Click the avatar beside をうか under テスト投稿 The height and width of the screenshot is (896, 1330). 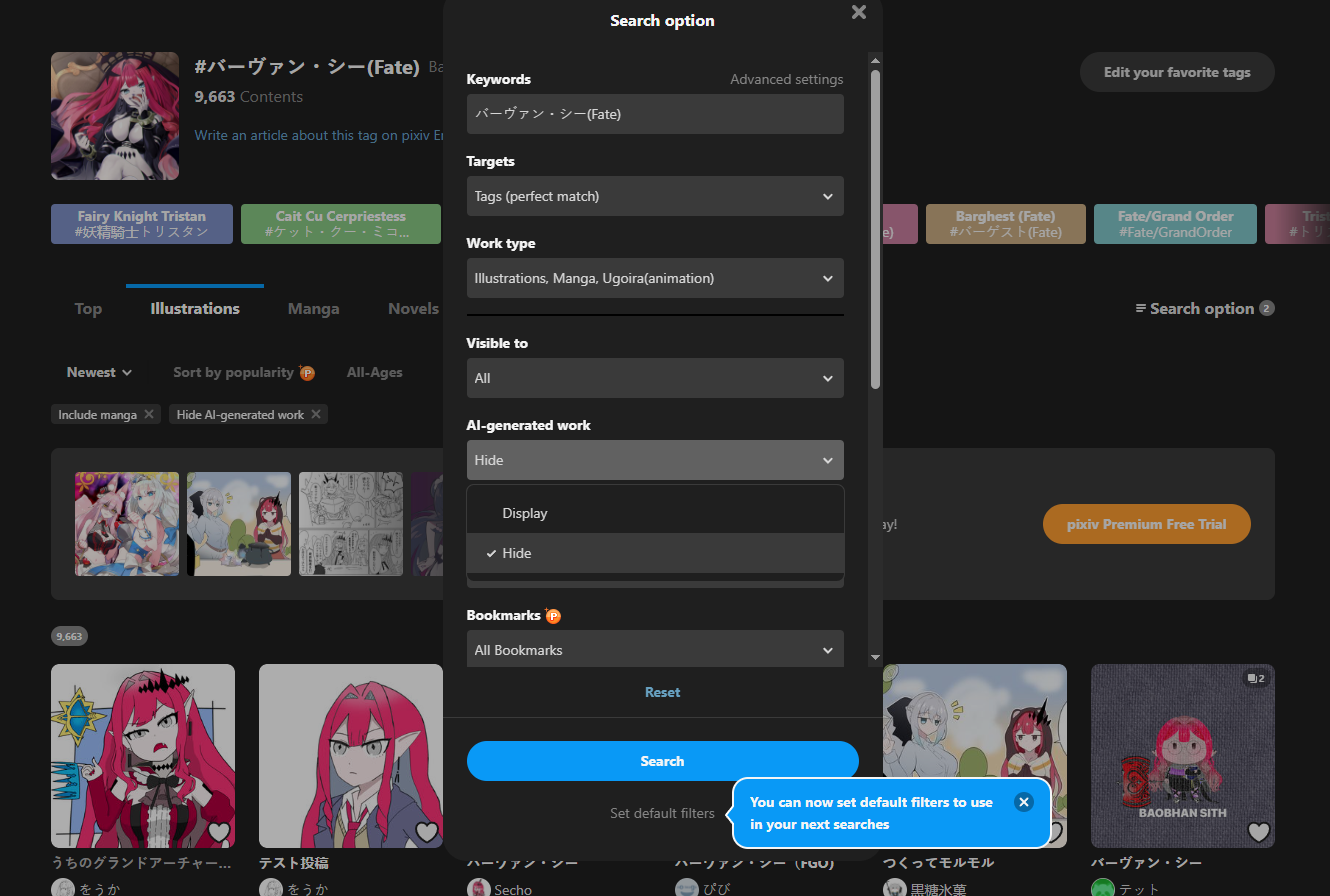271,889
